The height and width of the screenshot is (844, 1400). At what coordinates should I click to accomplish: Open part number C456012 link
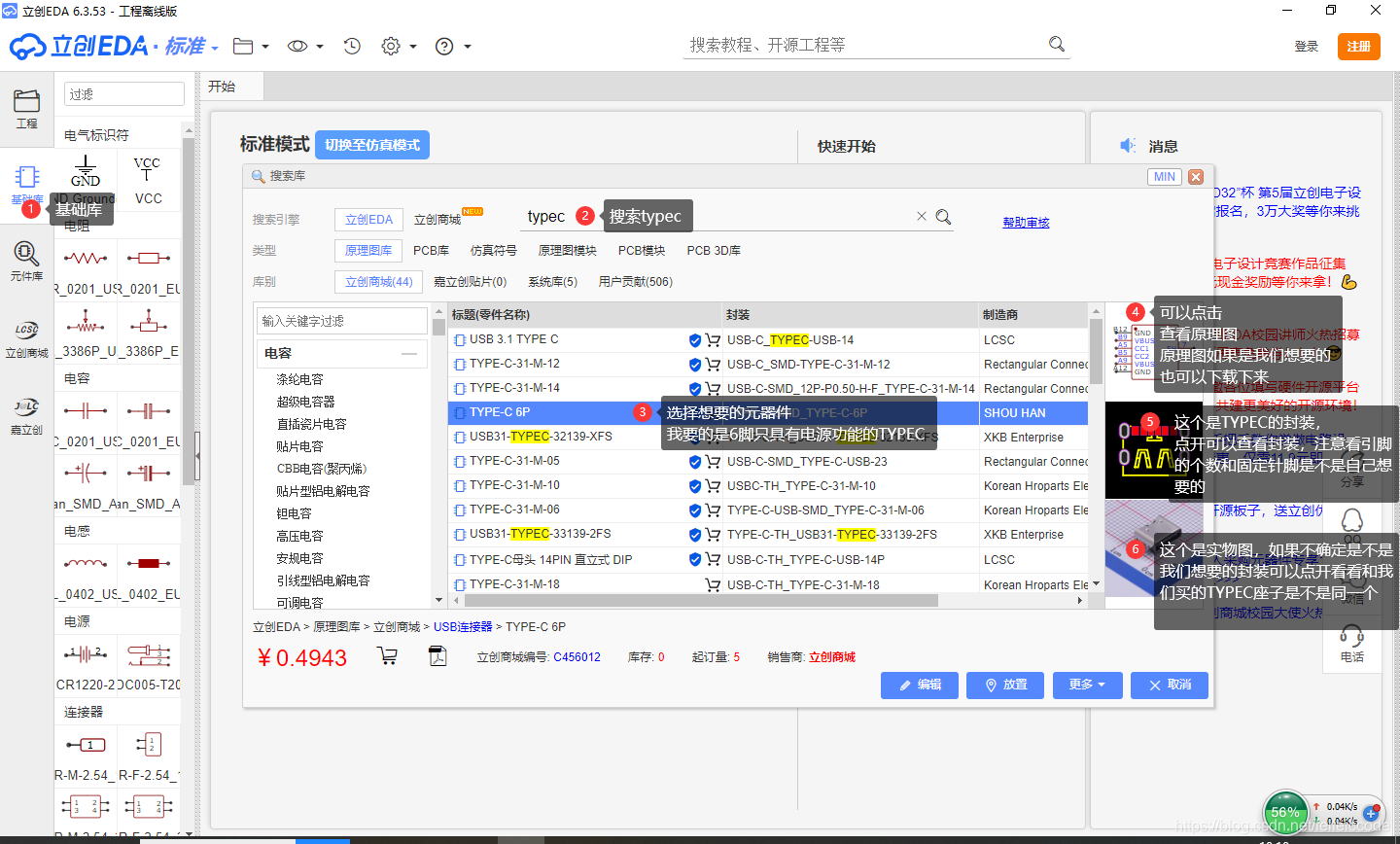(x=577, y=657)
